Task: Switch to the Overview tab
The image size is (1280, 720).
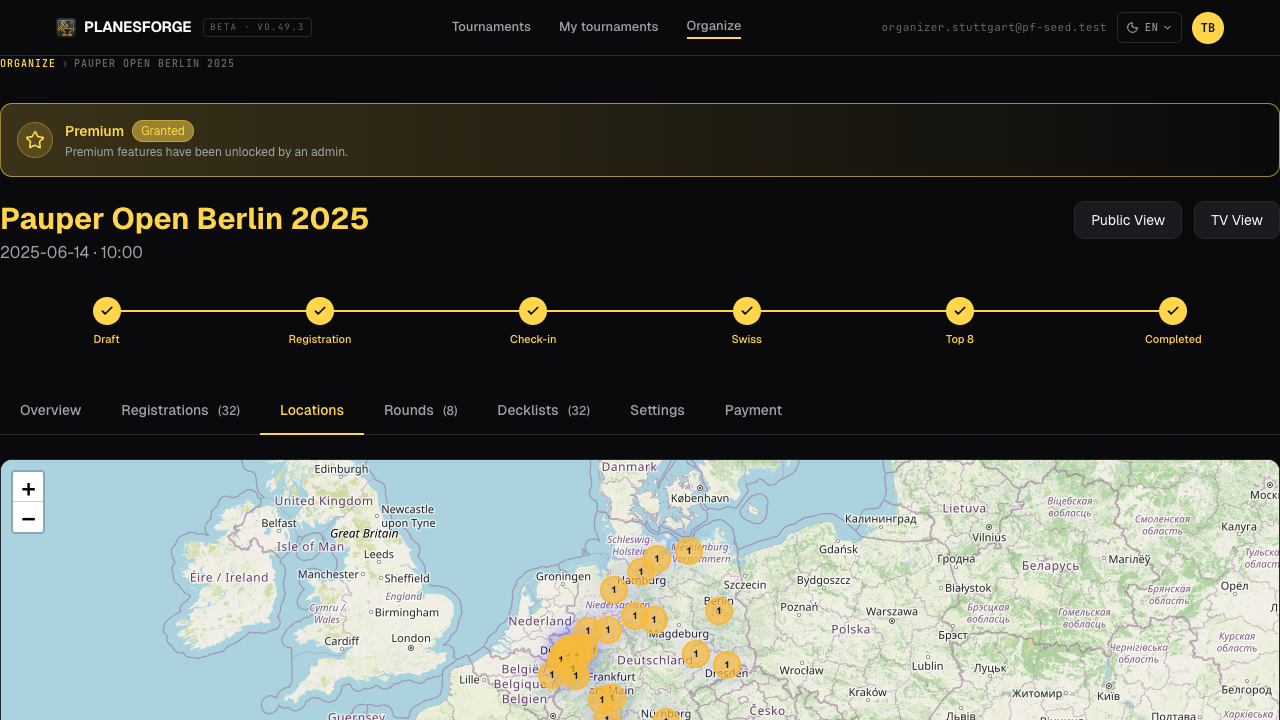Action: 51,410
